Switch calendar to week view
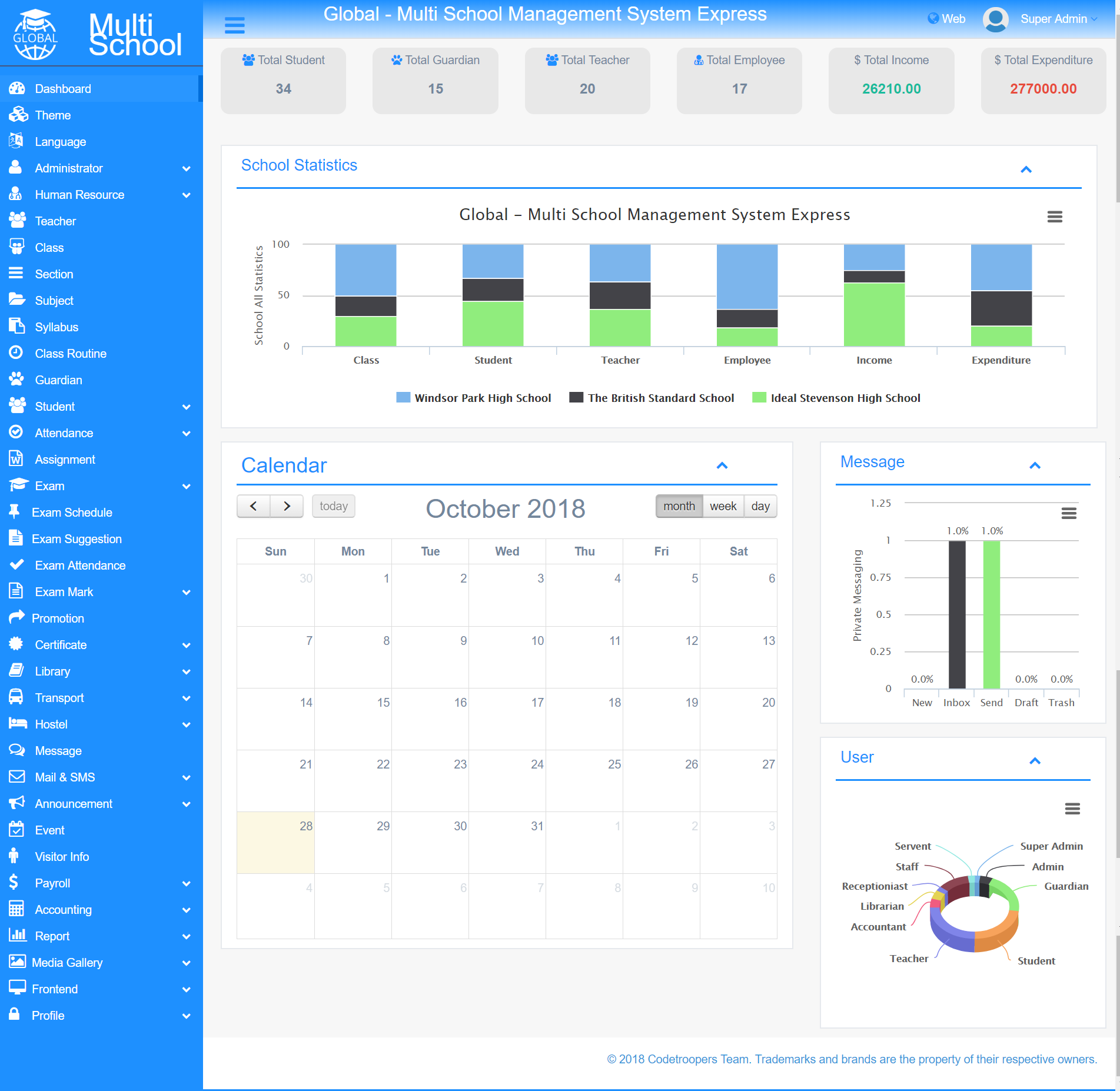1120x1091 pixels. (x=723, y=506)
